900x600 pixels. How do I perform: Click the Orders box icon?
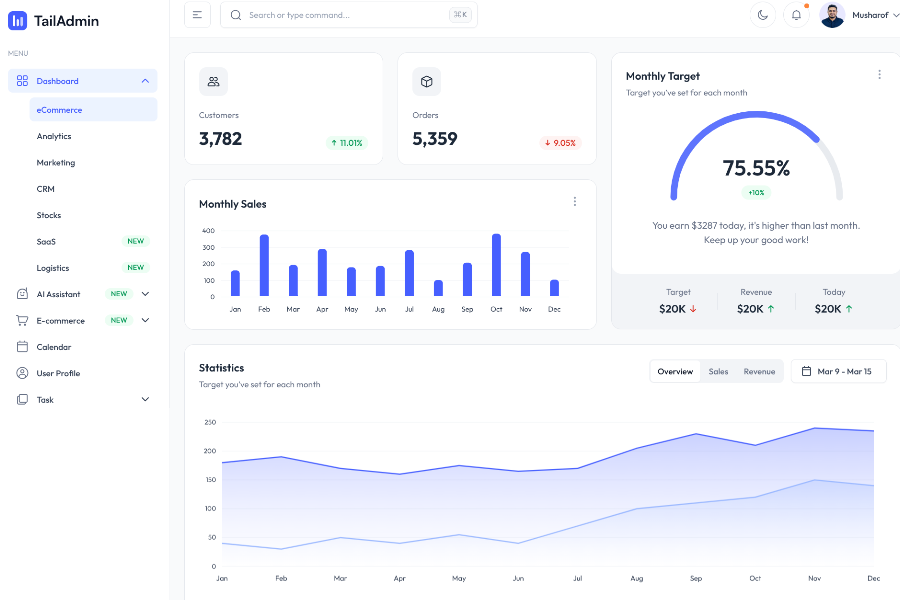(x=427, y=82)
